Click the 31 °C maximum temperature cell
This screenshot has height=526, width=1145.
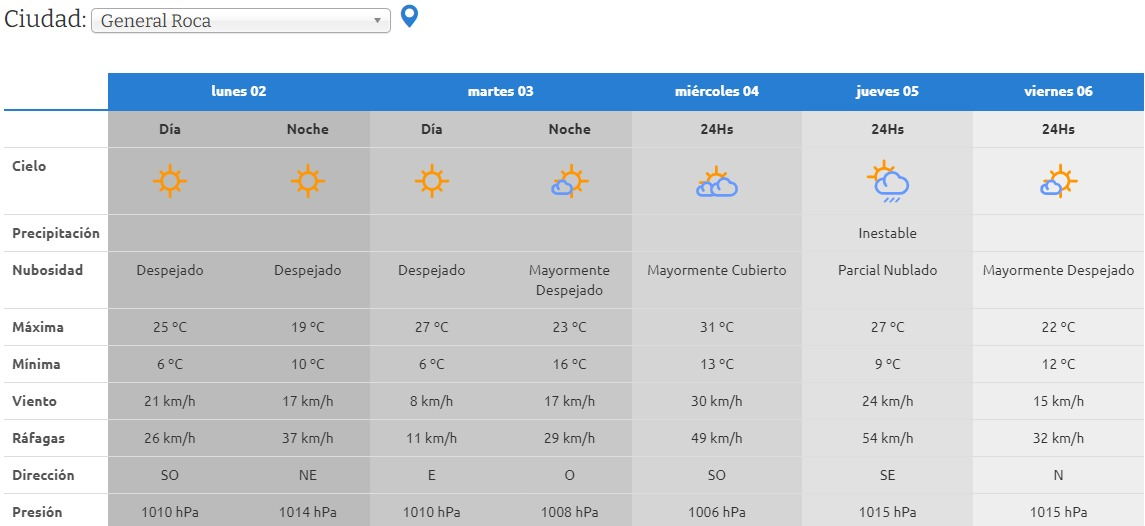click(x=716, y=327)
